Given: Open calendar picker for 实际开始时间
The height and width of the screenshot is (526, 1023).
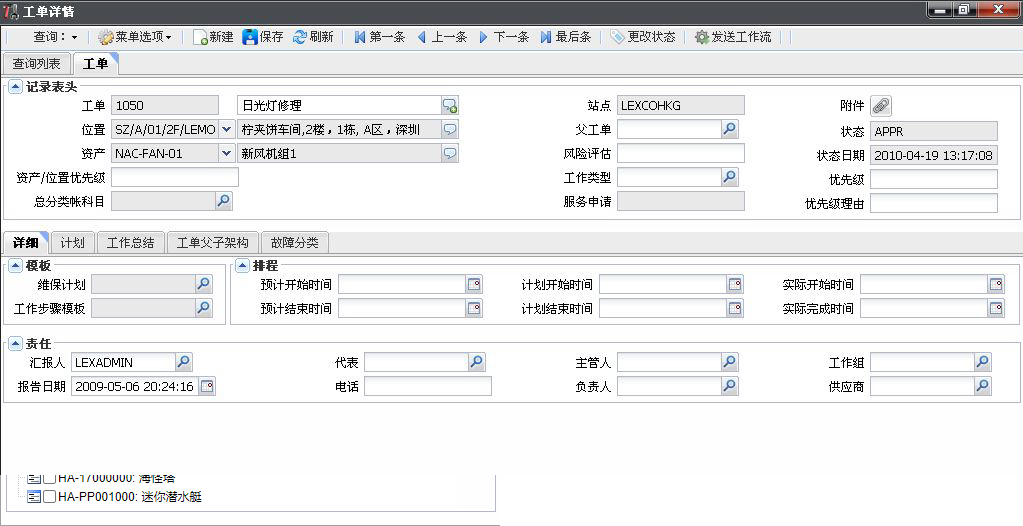Looking at the screenshot, I should (x=996, y=284).
